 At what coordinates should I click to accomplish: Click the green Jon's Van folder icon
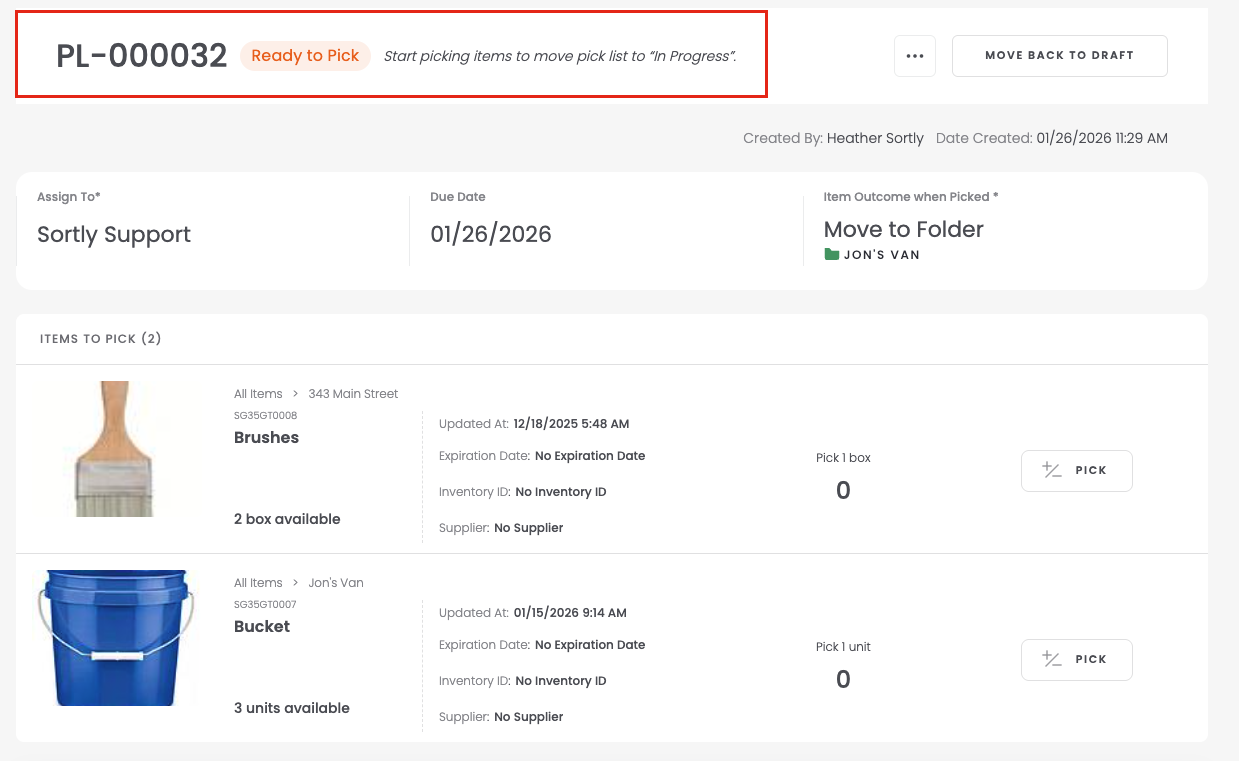831,255
